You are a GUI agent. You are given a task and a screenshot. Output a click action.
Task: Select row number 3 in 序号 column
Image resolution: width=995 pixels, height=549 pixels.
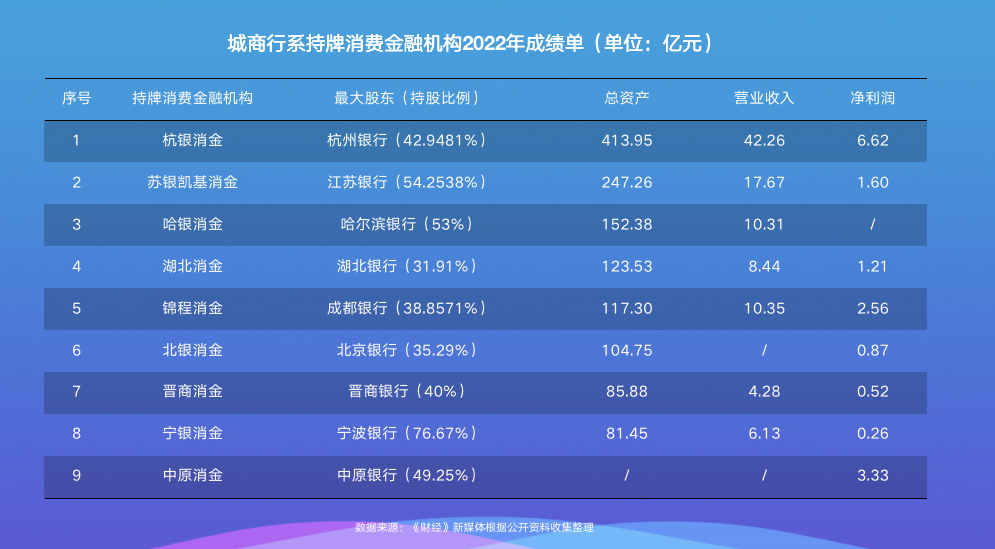point(76,224)
